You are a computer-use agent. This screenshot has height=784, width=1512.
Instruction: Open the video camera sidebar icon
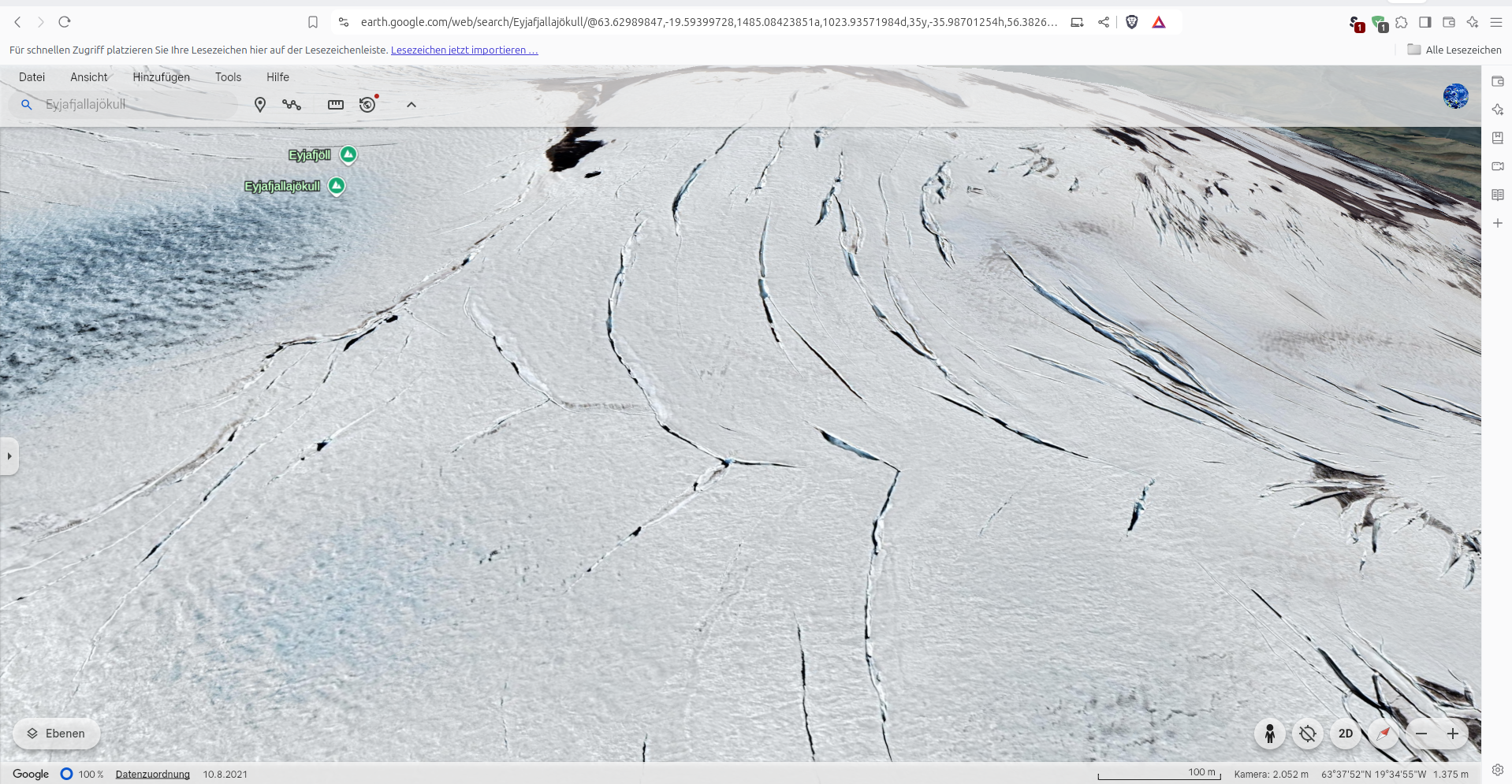[1498, 166]
